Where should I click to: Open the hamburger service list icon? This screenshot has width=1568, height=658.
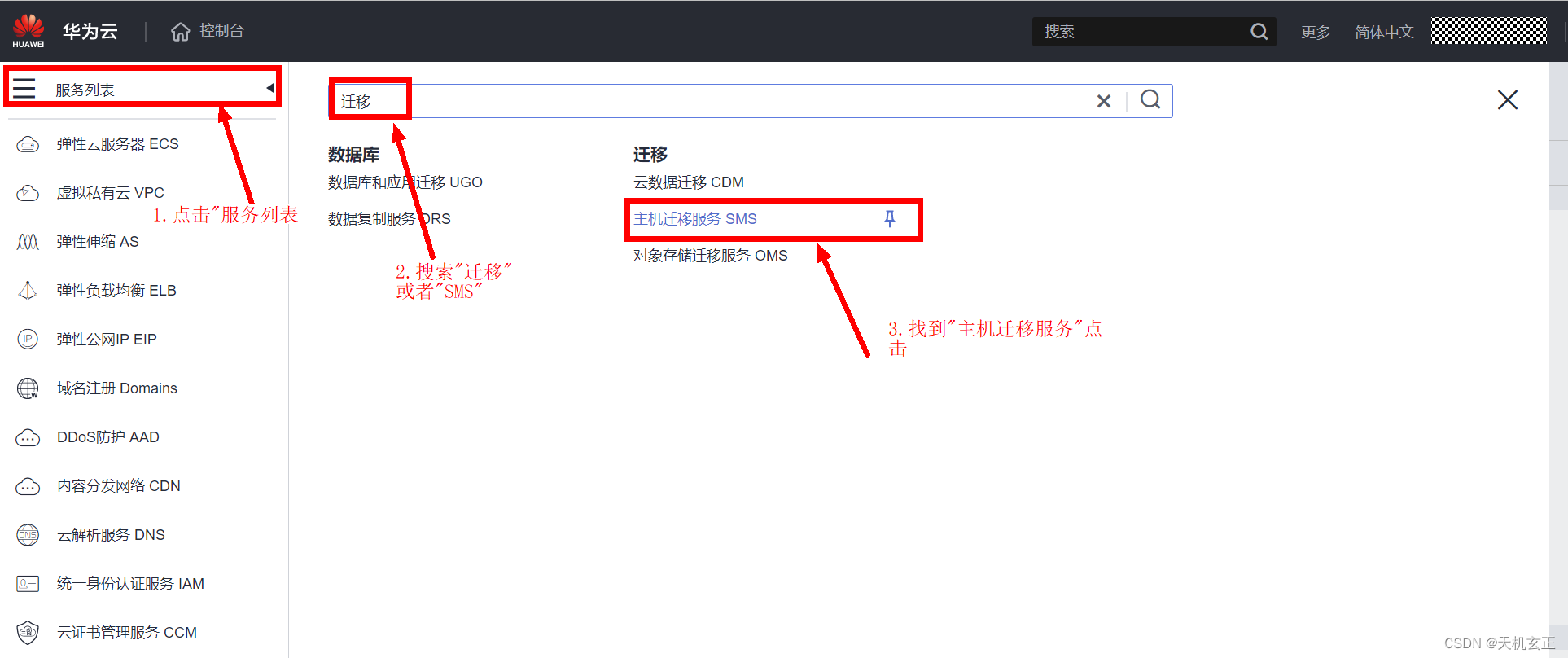coord(24,88)
